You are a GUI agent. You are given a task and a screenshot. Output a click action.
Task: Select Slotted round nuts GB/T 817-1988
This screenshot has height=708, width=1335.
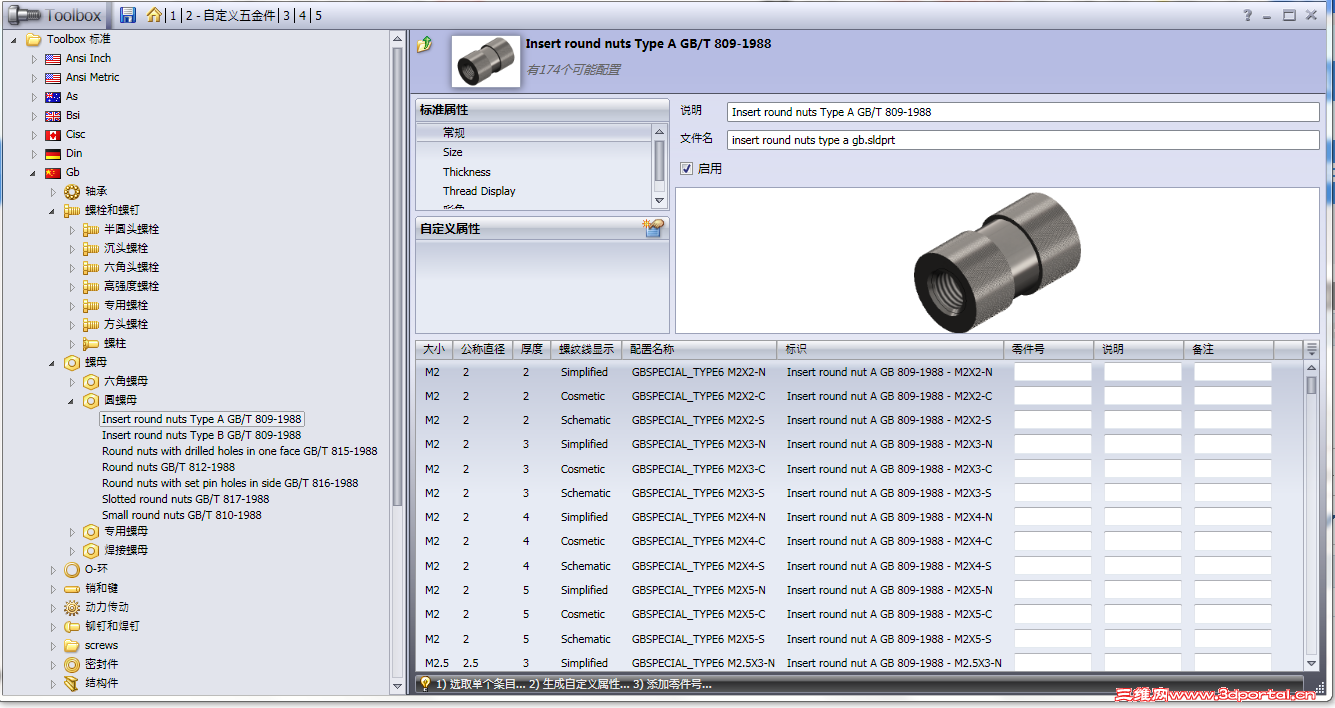185,499
